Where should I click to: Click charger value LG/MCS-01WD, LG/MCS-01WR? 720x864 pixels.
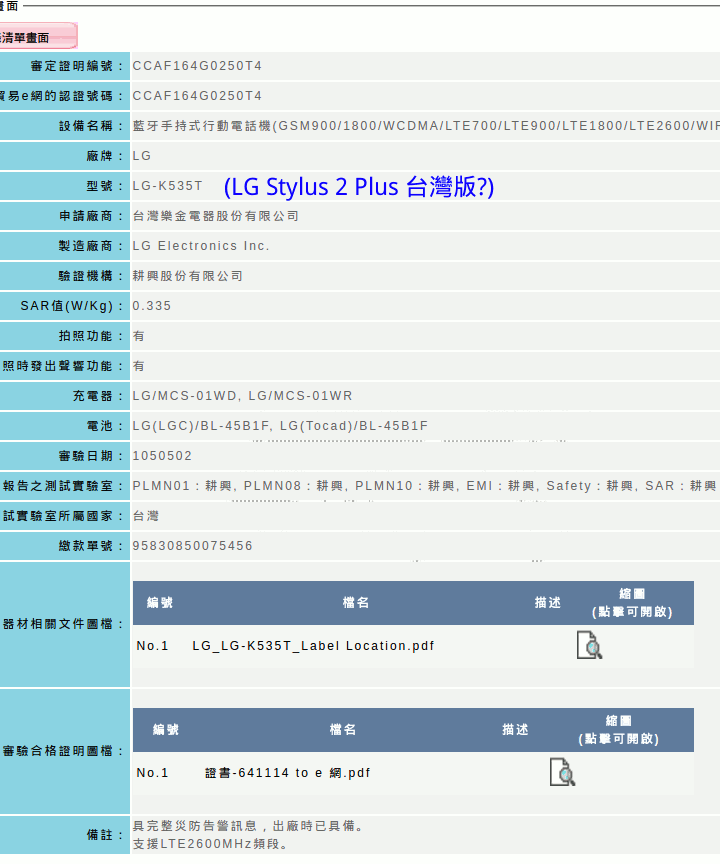242,396
